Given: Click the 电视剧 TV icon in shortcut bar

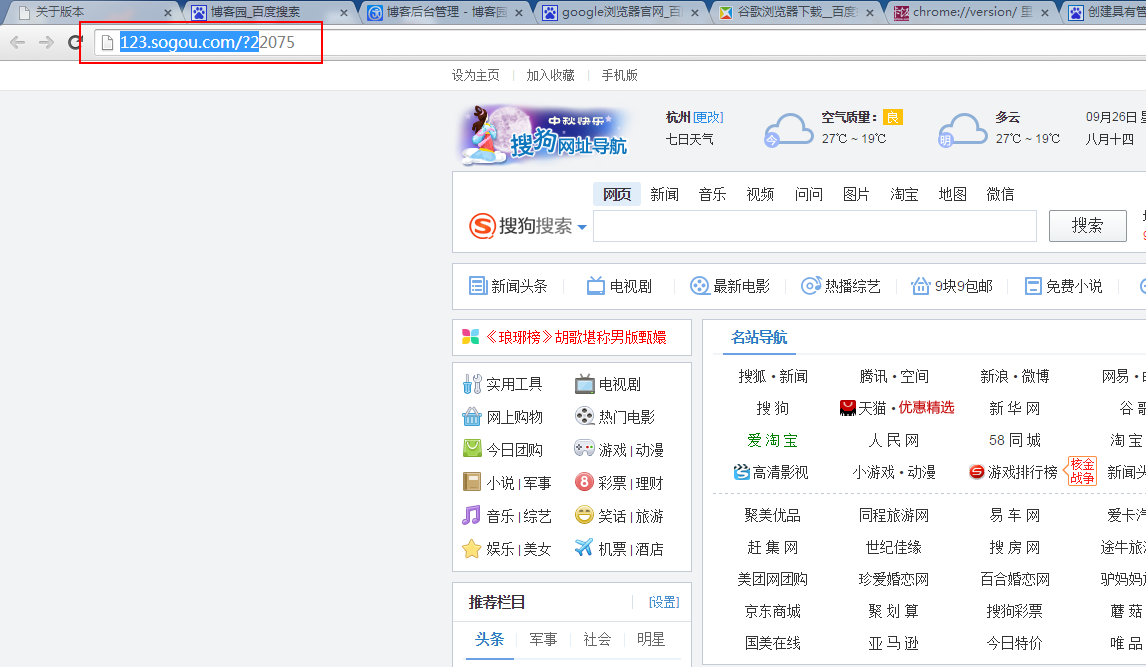Looking at the screenshot, I should tap(596, 286).
